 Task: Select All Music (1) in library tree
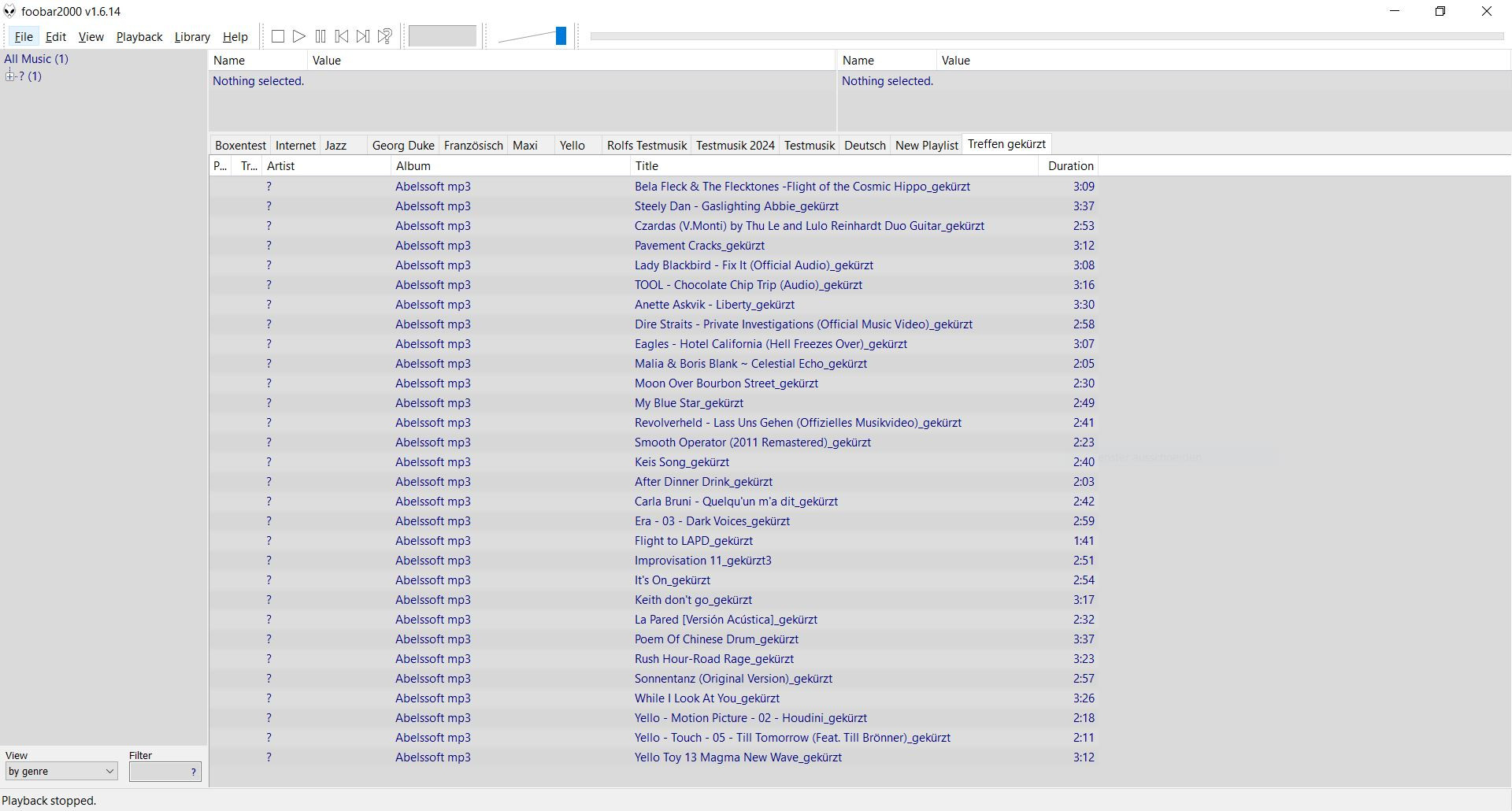[x=36, y=59]
